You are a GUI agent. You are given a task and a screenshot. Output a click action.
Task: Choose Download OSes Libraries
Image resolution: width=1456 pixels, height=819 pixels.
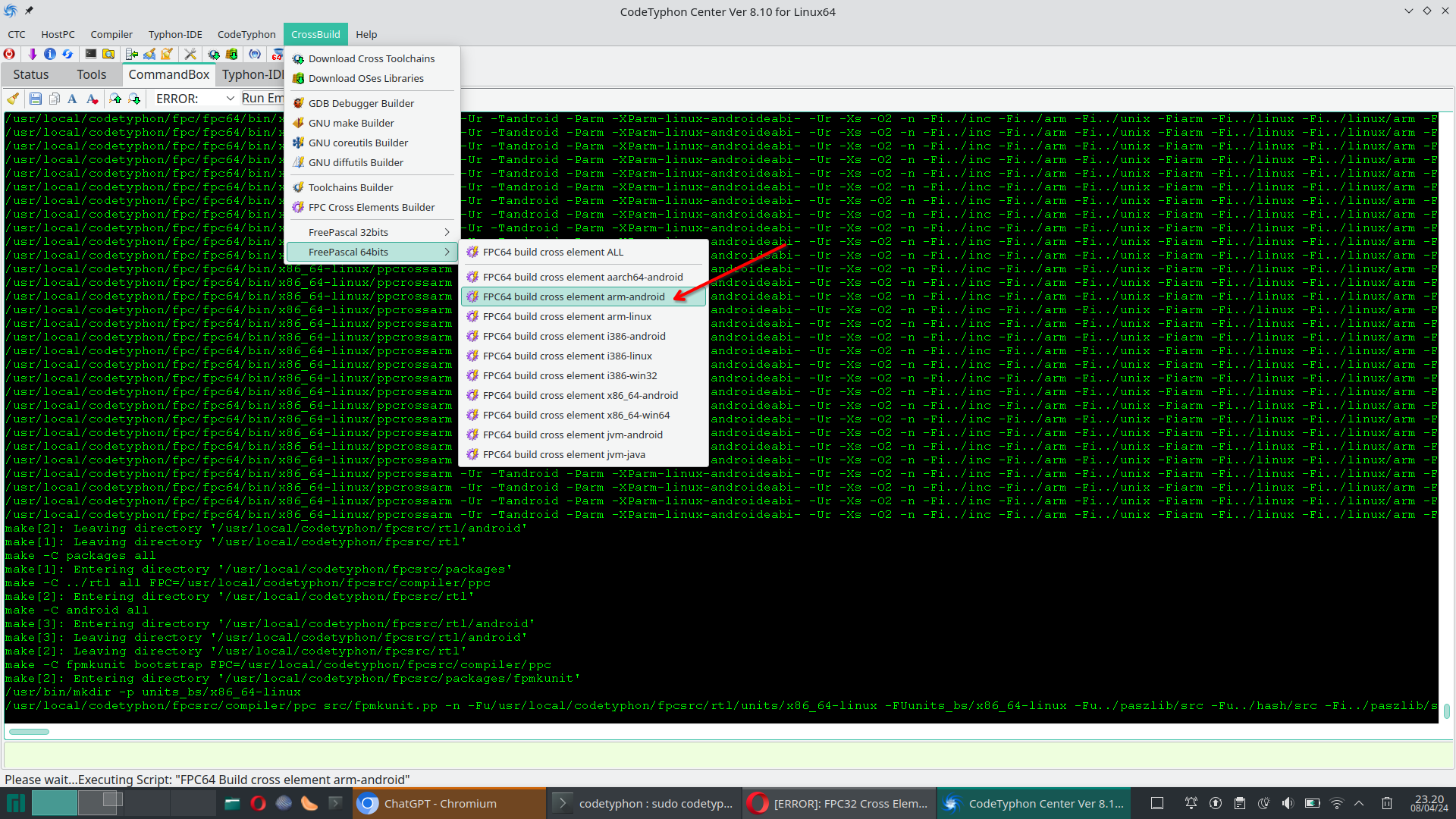coord(372,78)
